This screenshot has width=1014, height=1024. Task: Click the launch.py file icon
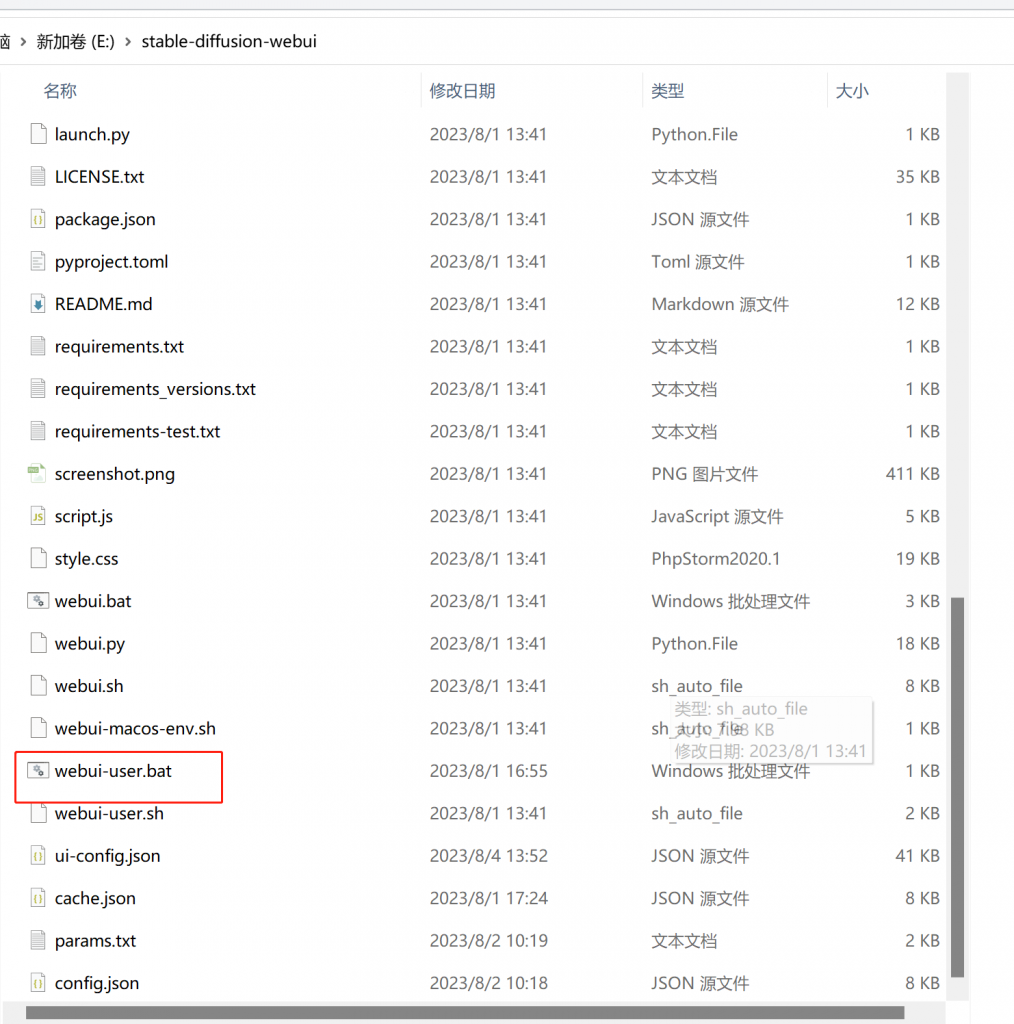[x=39, y=134]
